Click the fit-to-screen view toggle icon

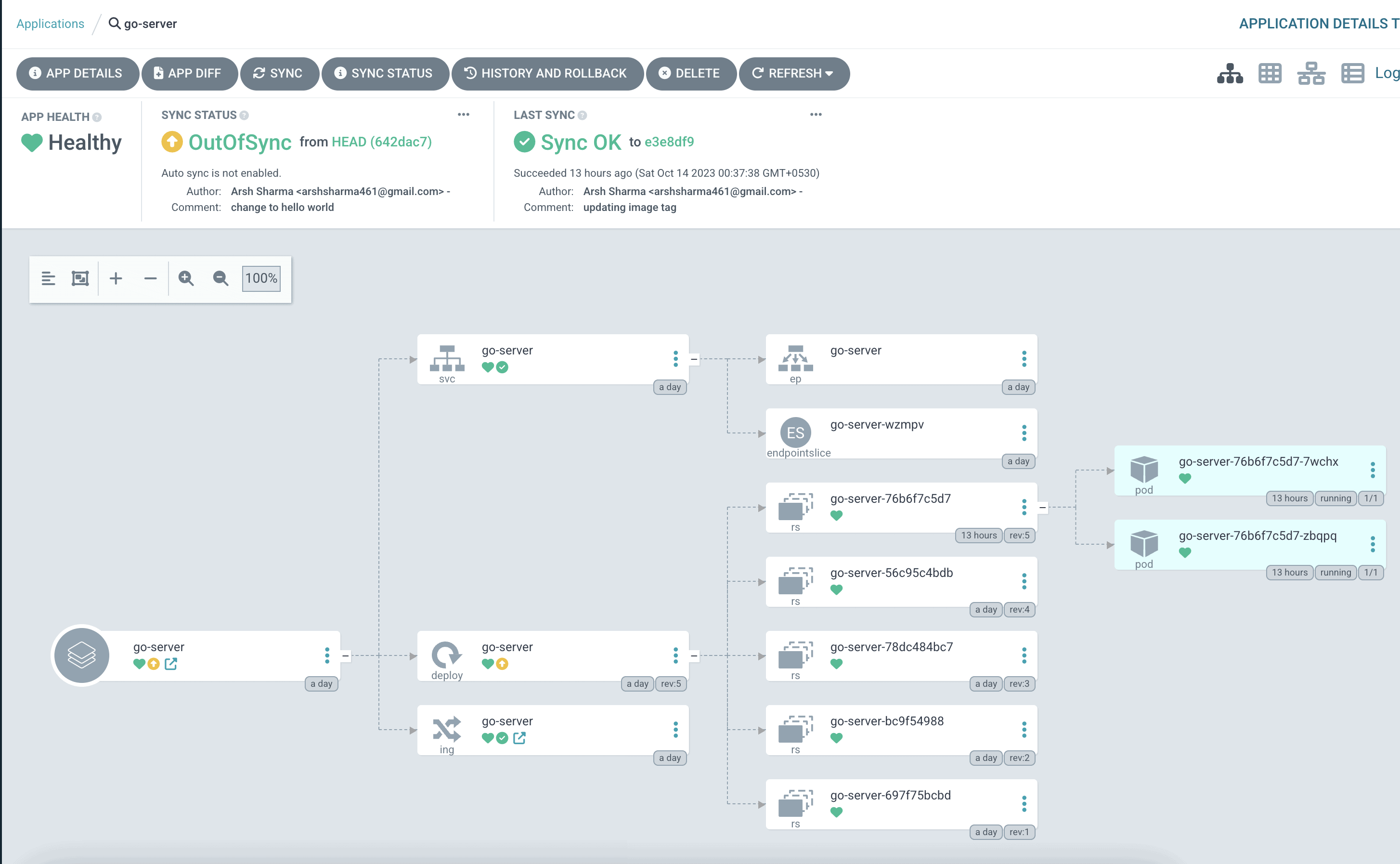tap(80, 278)
